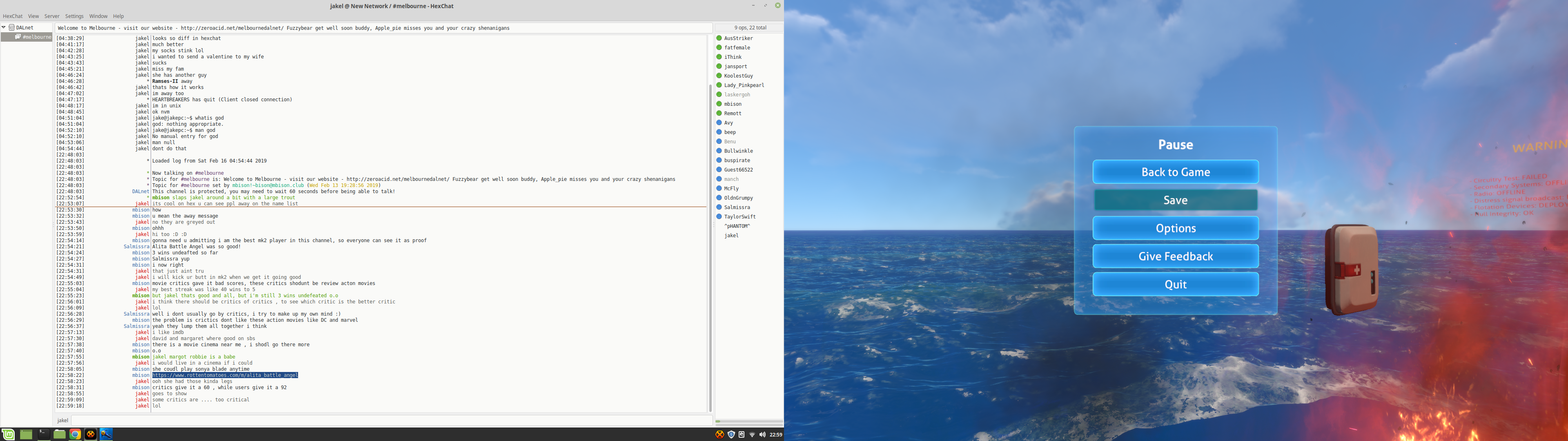Viewport: 1568px width, 441px height.
Task: Select jakel at the bottom of the user list
Action: 731,236
